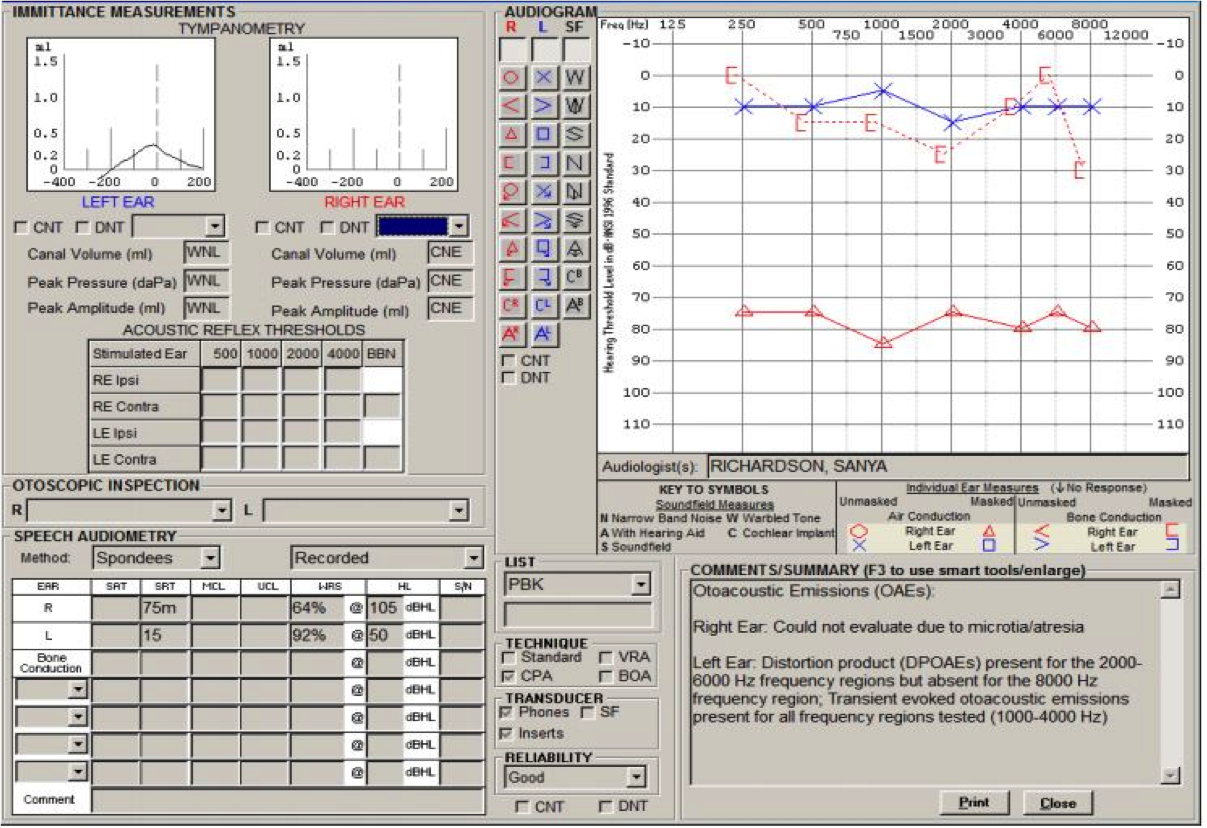Click the Print button
Image resolution: width=1207 pixels, height=828 pixels.
pyautogui.click(x=974, y=803)
